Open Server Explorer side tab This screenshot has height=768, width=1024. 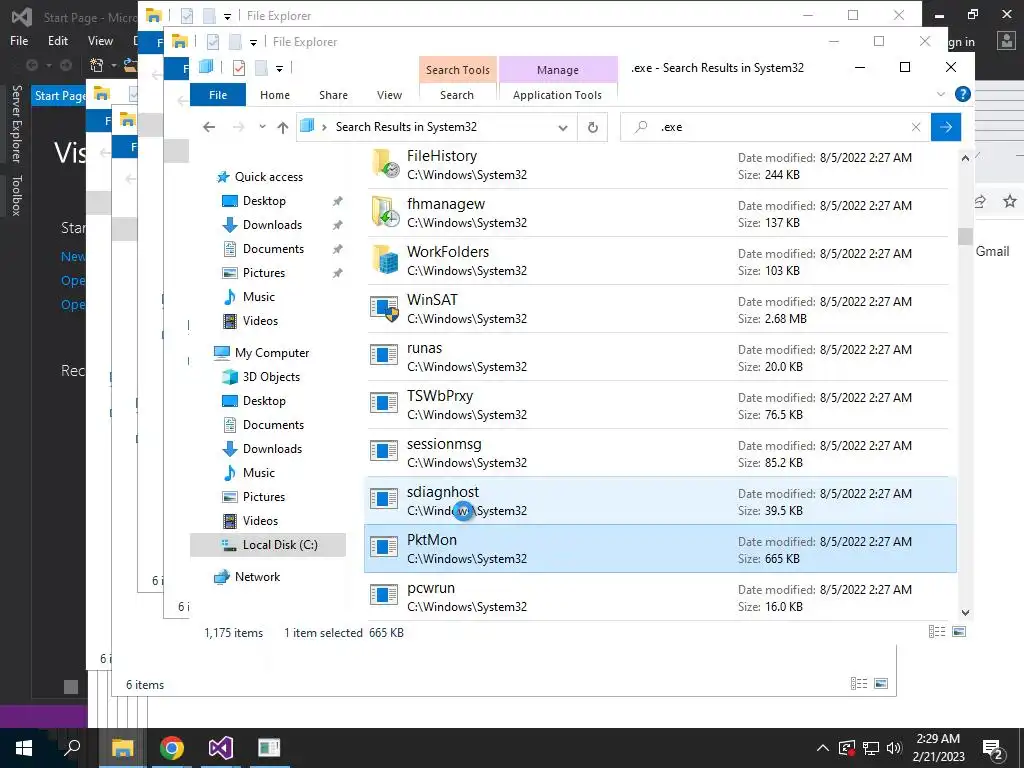pos(16,123)
